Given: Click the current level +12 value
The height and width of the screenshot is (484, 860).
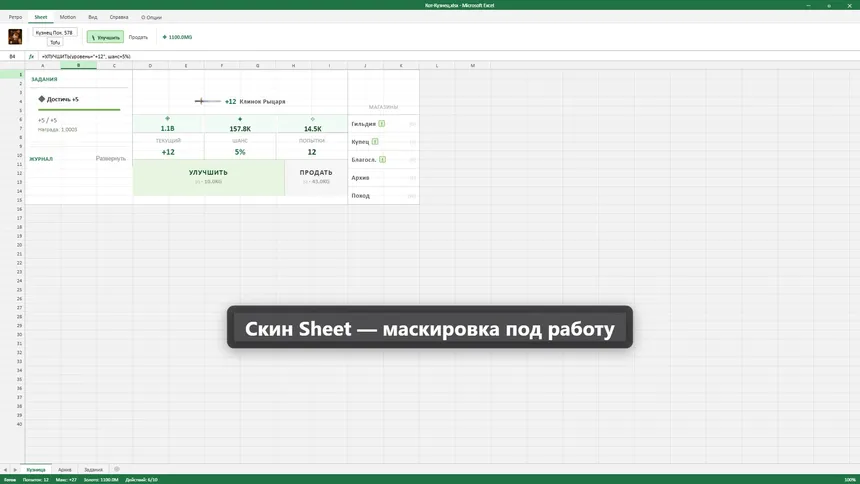Looking at the screenshot, I should [x=168, y=152].
